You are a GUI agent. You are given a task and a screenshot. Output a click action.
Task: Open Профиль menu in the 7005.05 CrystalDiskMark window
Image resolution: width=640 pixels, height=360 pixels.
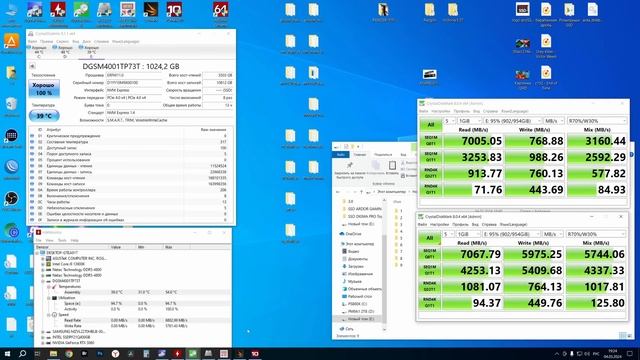[462, 111]
